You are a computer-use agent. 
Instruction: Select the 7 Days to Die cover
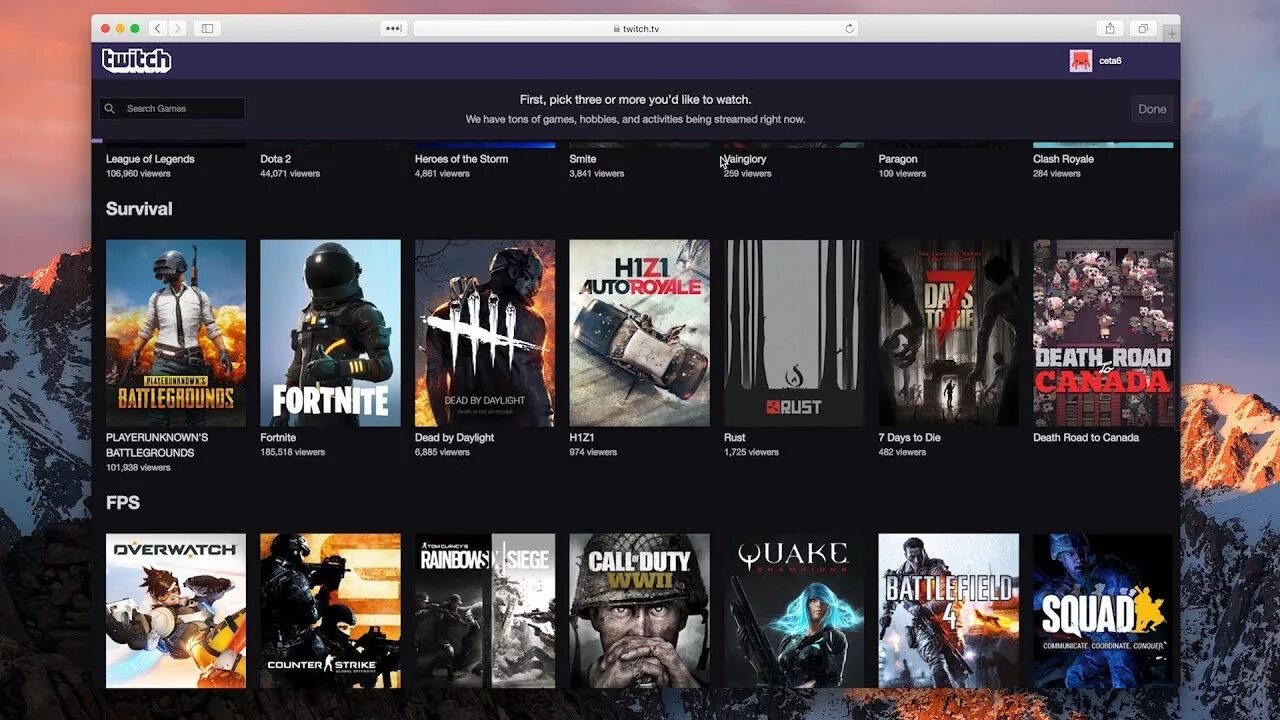click(948, 333)
